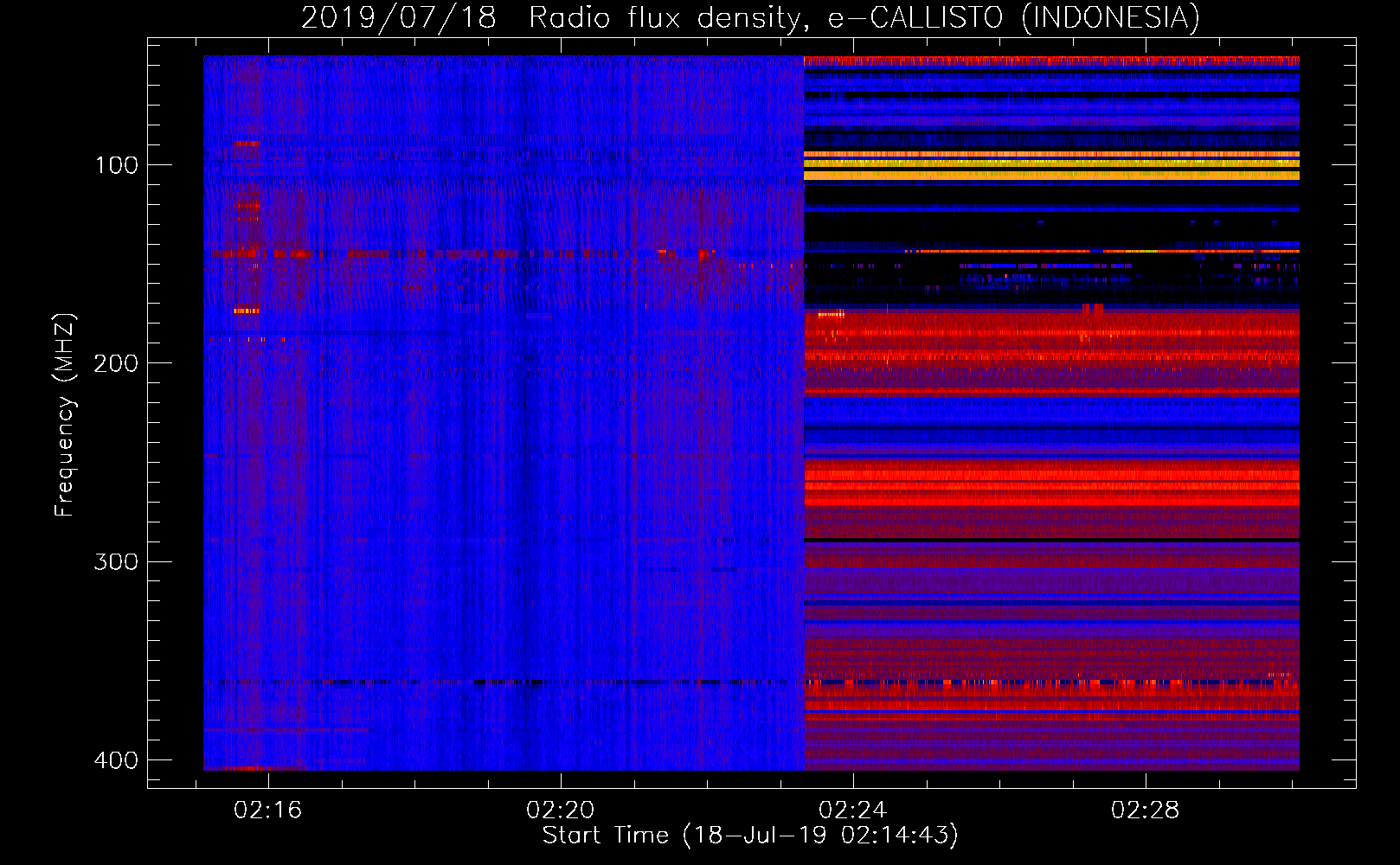This screenshot has width=1400, height=865.
Task: Click the Frequency (MHZ) axis title
Action: [64, 415]
